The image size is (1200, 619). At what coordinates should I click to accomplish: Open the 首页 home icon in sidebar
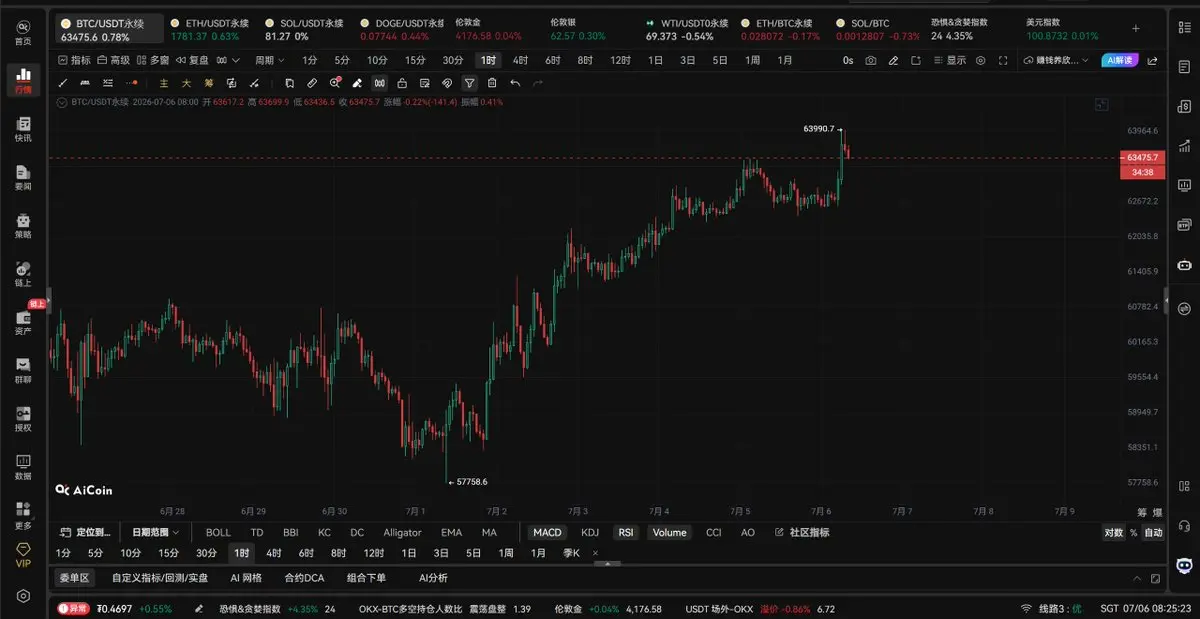pos(23,32)
